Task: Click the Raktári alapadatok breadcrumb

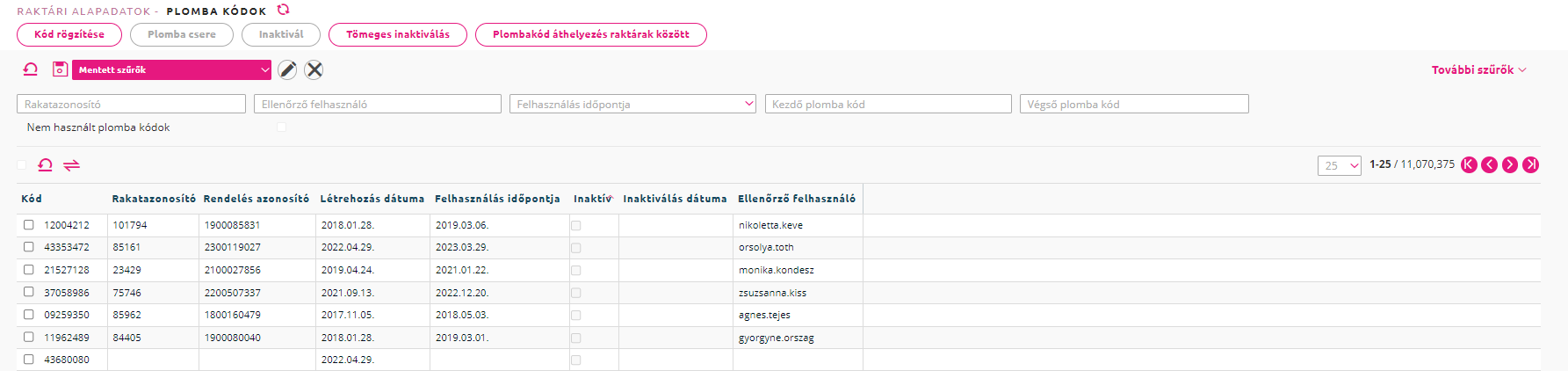Action: (83, 11)
